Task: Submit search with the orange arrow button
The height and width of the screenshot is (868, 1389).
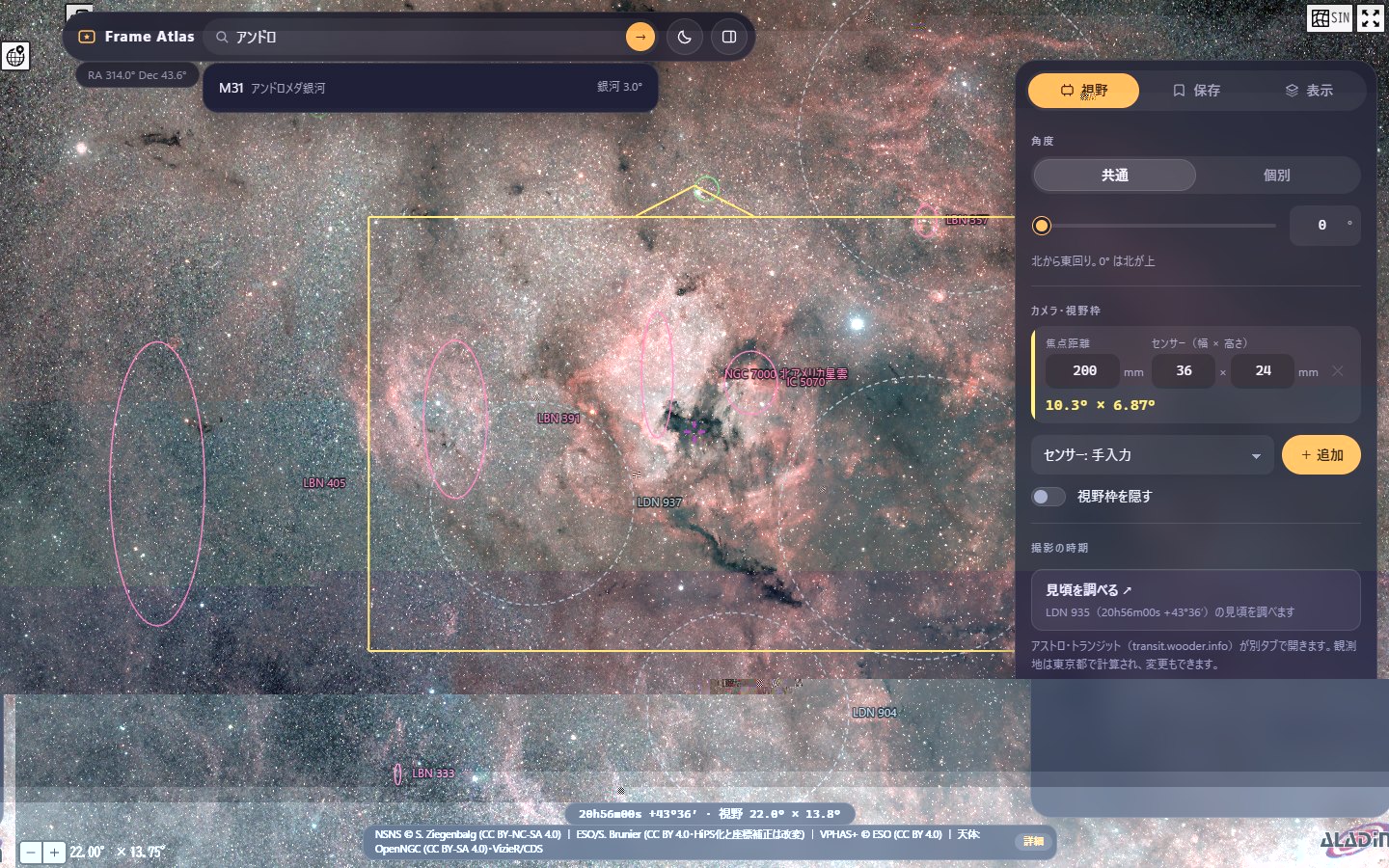Action: tap(640, 37)
